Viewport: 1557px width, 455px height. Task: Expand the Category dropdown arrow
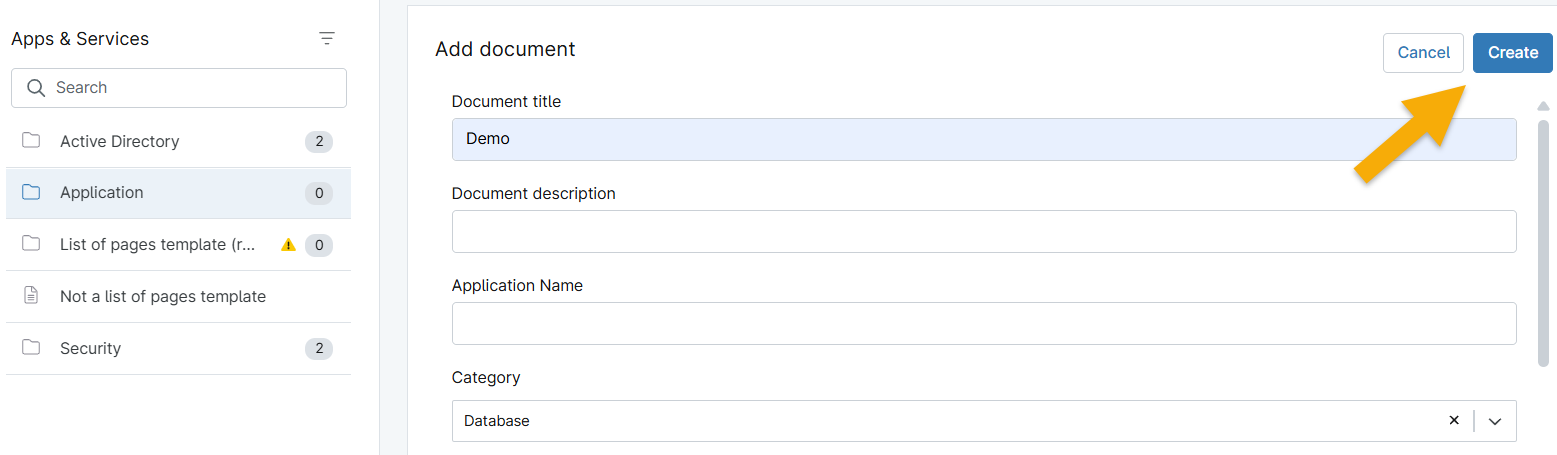click(x=1495, y=421)
